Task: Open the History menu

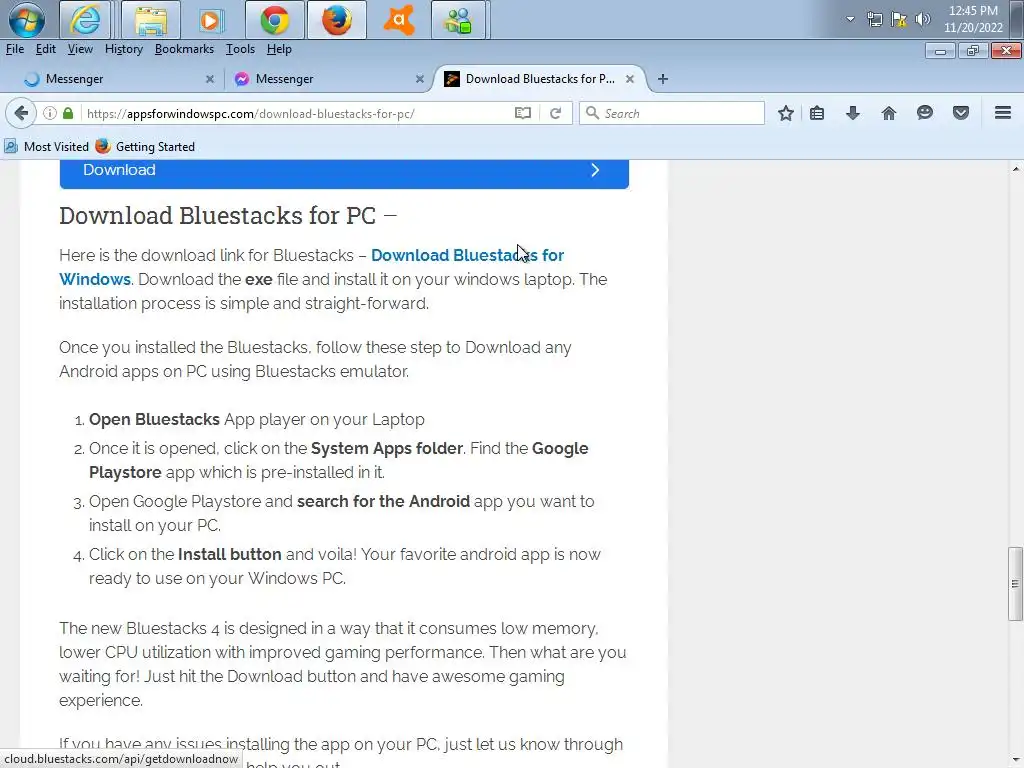Action: click(x=123, y=49)
